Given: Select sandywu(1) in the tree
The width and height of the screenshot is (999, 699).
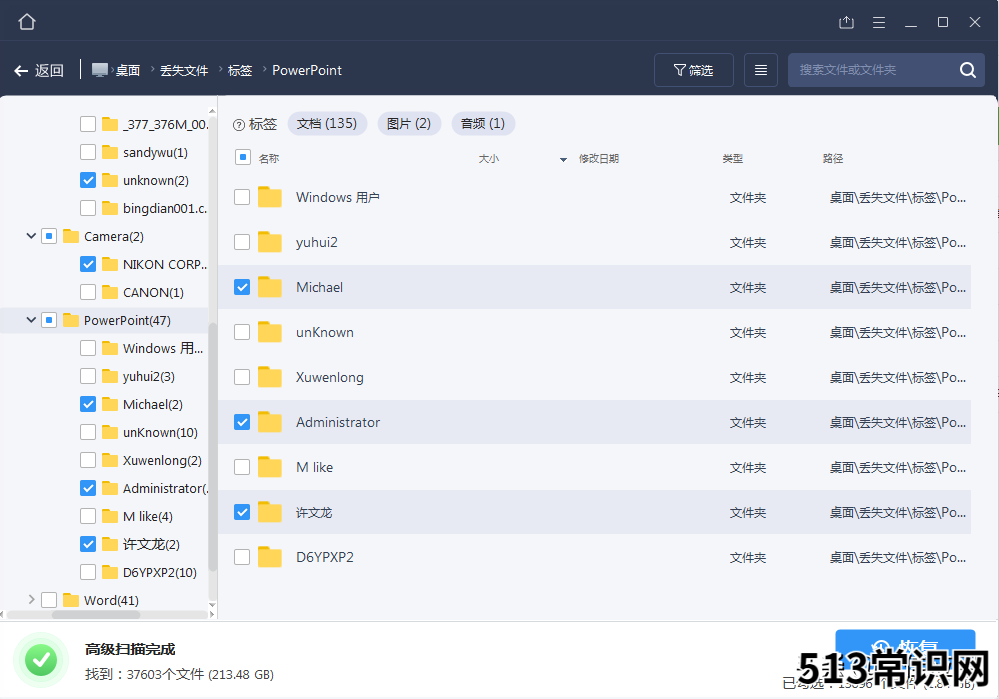Looking at the screenshot, I should tap(155, 152).
